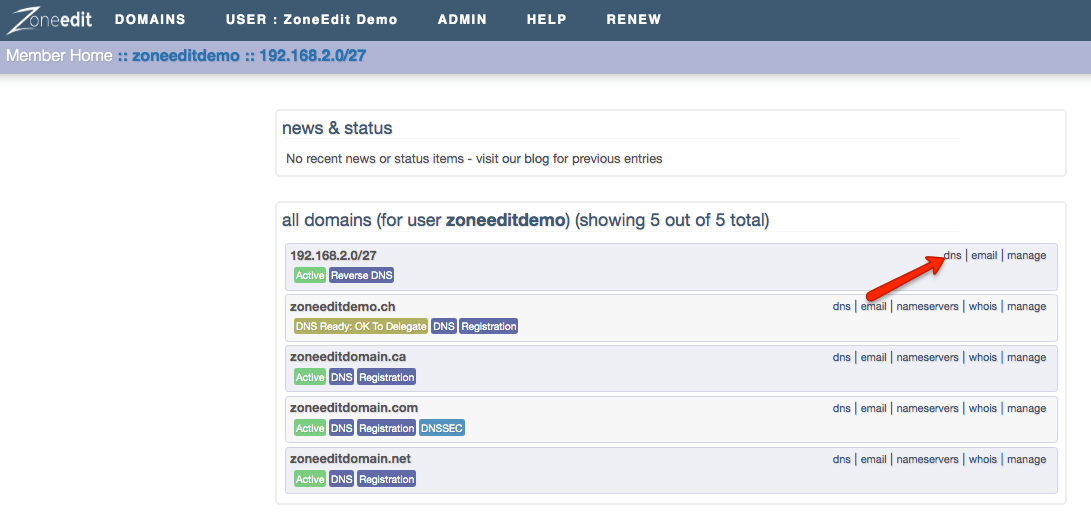Screen dimensions: 1091x517
Task: Open manage for zoneeditdemo.ch
Action: click(1026, 306)
